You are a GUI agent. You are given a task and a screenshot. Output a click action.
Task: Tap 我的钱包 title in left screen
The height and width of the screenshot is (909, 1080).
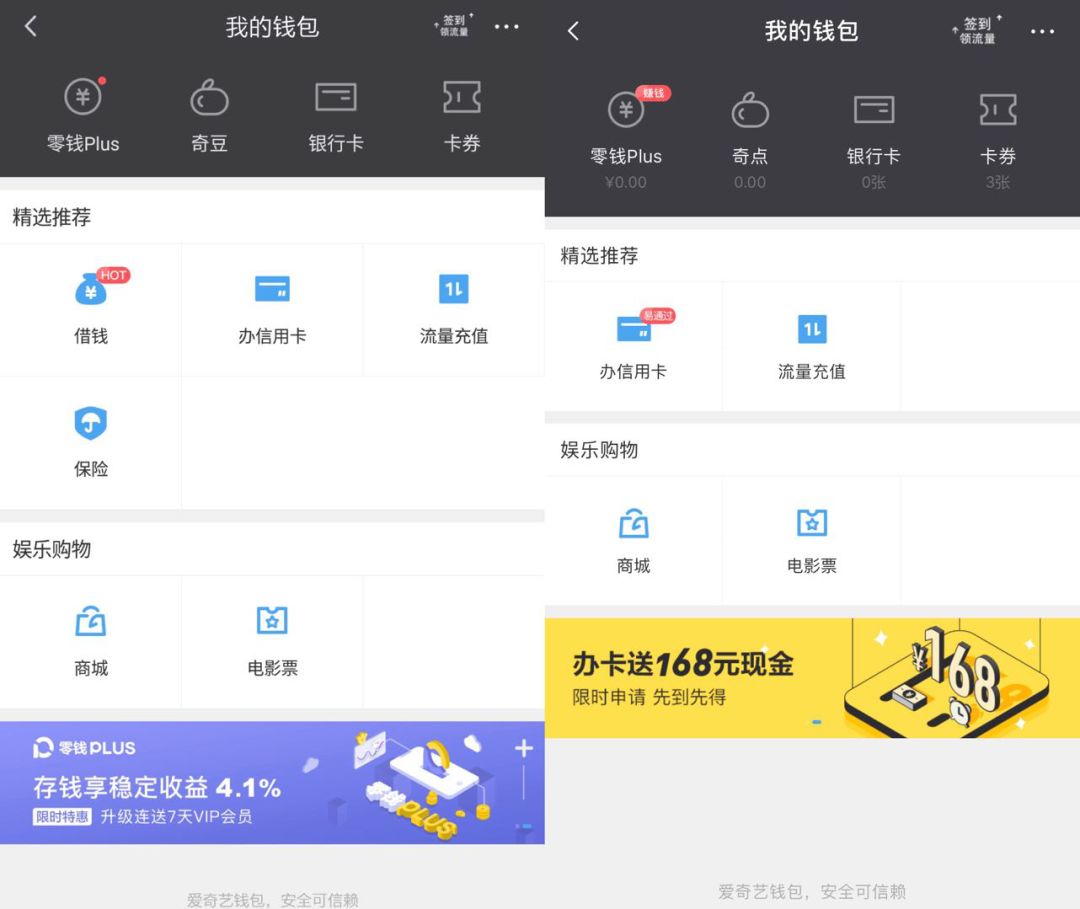coord(272,27)
